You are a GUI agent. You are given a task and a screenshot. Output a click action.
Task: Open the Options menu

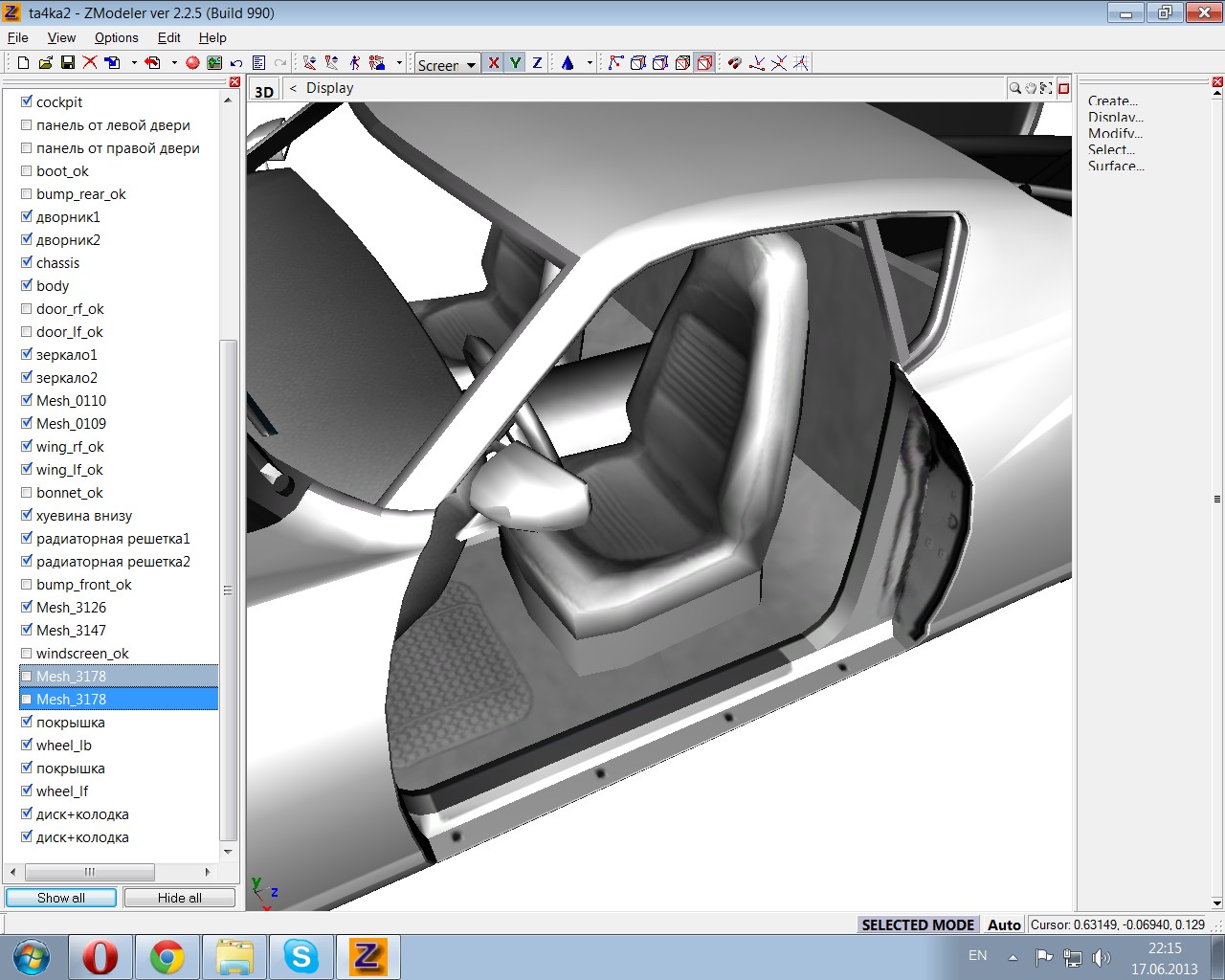(116, 37)
